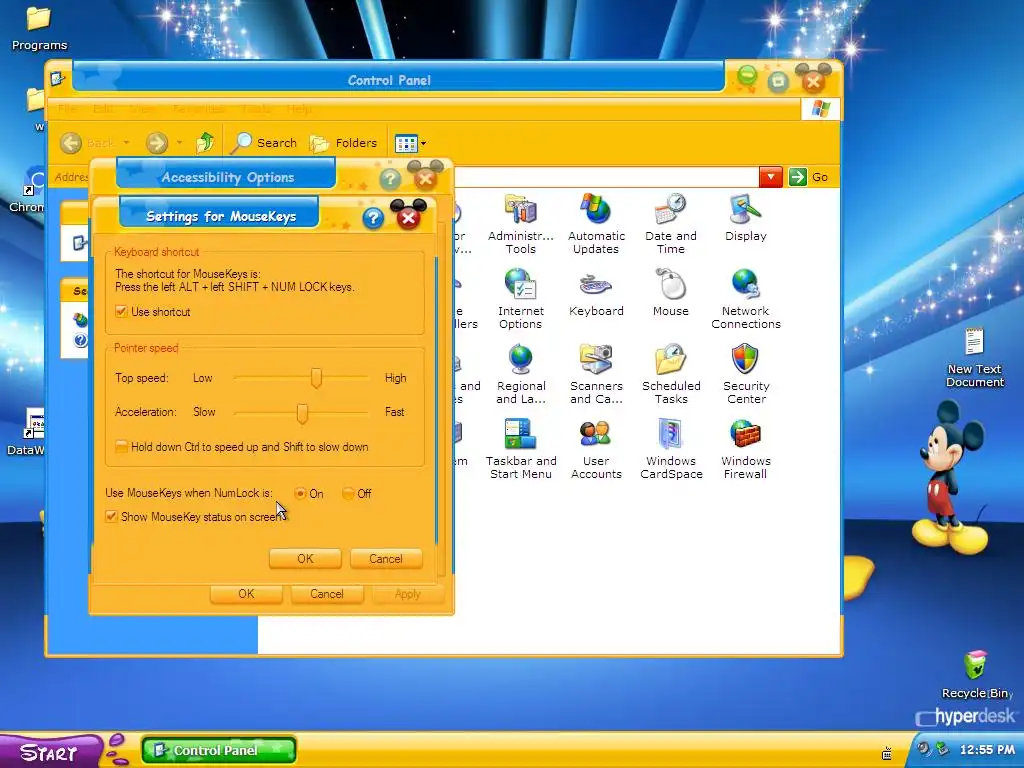This screenshot has height=768, width=1024.
Task: Click the Forward button dropdown arrow
Action: click(x=179, y=142)
